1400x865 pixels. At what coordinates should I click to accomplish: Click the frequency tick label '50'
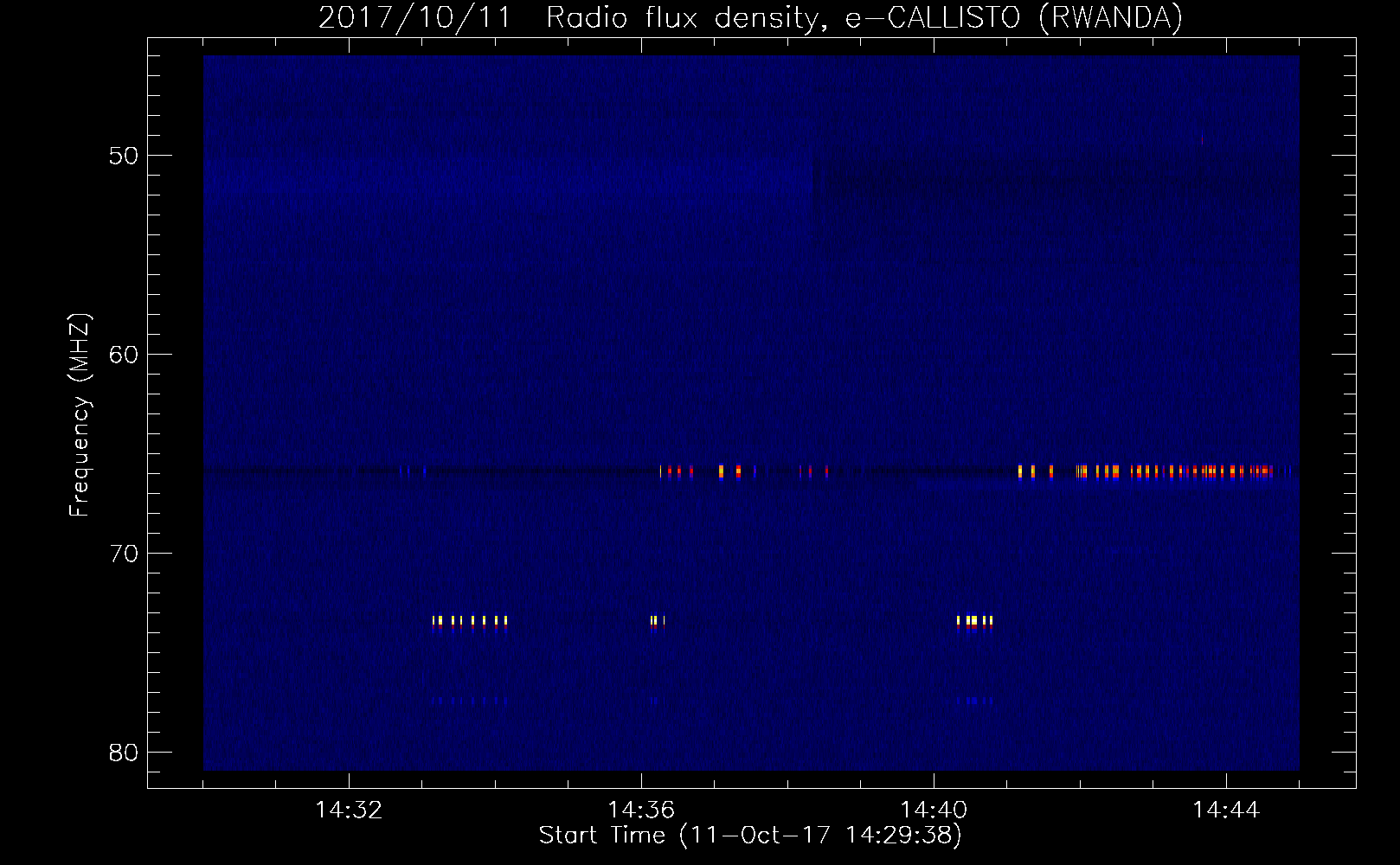pyautogui.click(x=125, y=156)
